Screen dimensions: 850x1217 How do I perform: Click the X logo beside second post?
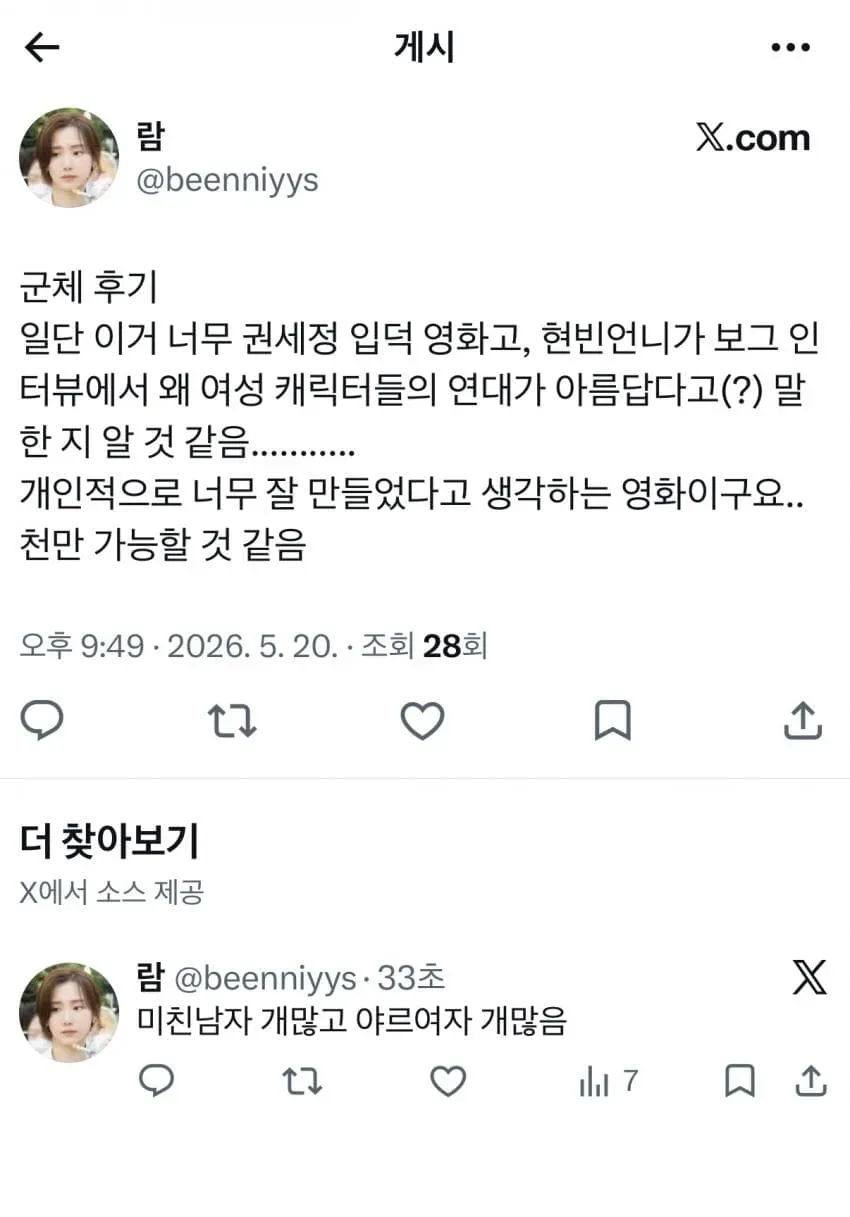[x=809, y=977]
